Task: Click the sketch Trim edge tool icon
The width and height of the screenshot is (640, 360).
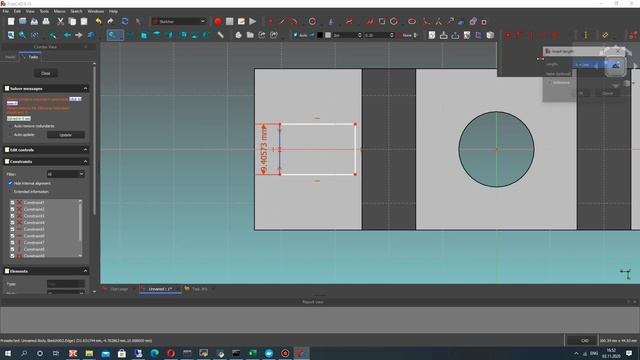Action: pyautogui.click(x=438, y=21)
